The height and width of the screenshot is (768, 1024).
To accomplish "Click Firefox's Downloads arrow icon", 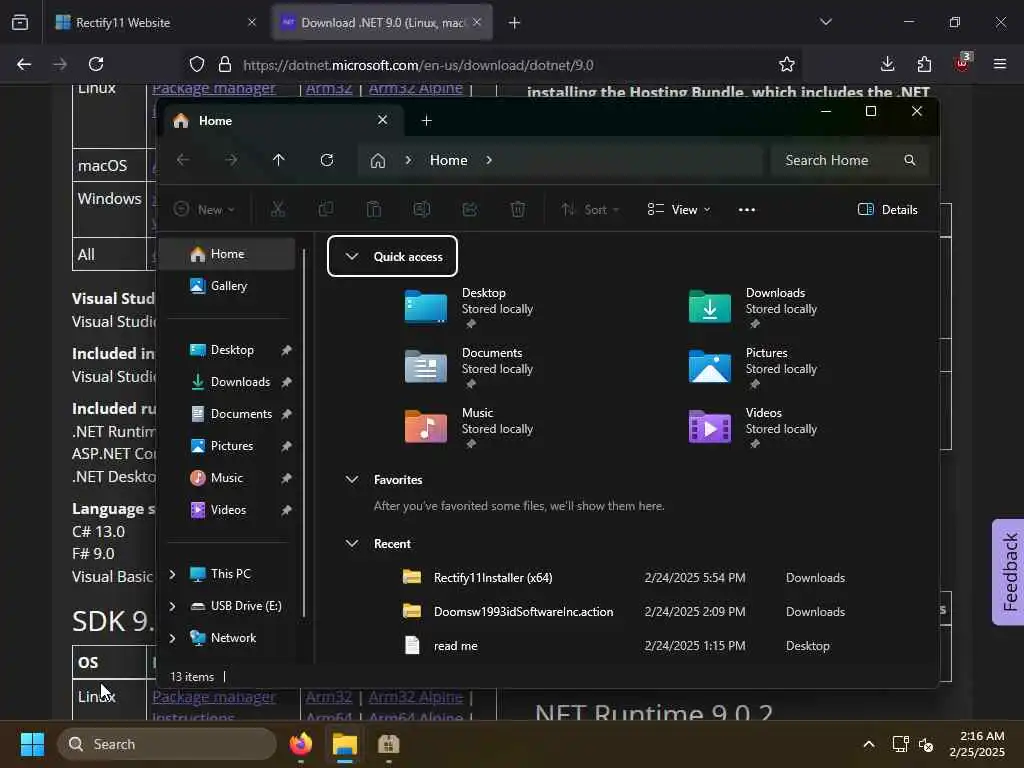I will (x=887, y=64).
